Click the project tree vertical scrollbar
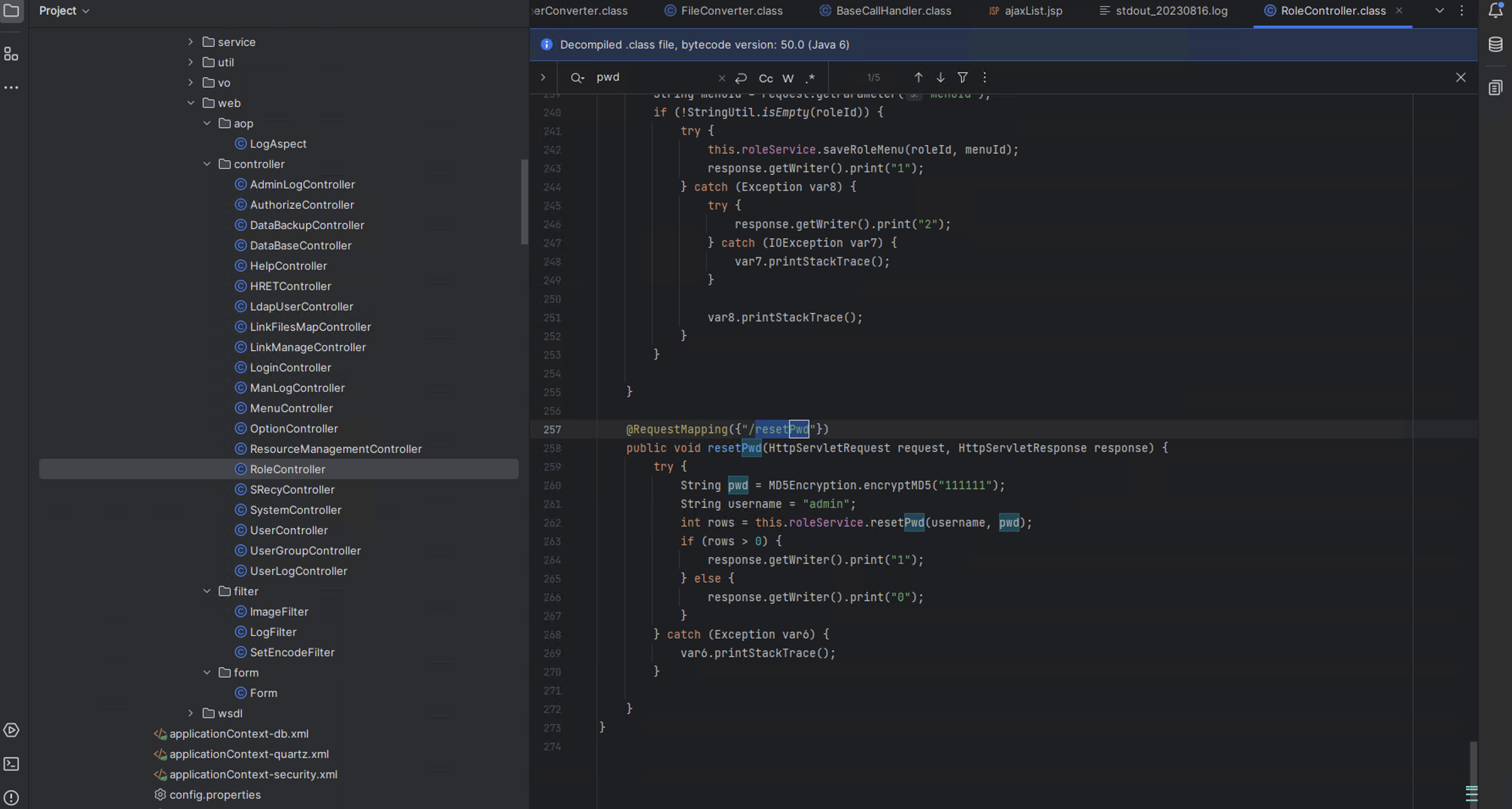The height and width of the screenshot is (809, 1512). click(x=524, y=202)
